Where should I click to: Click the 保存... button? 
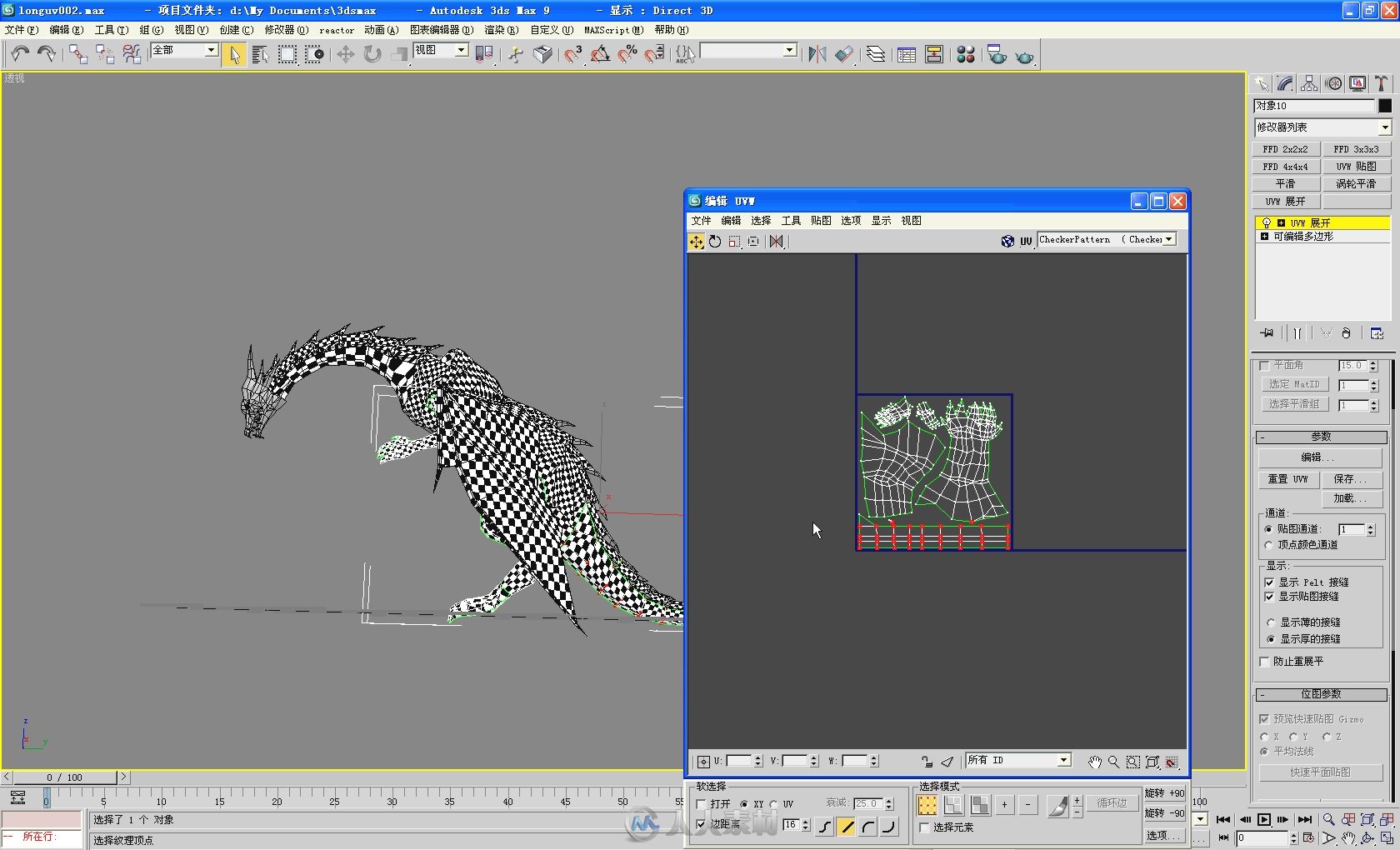click(1350, 479)
